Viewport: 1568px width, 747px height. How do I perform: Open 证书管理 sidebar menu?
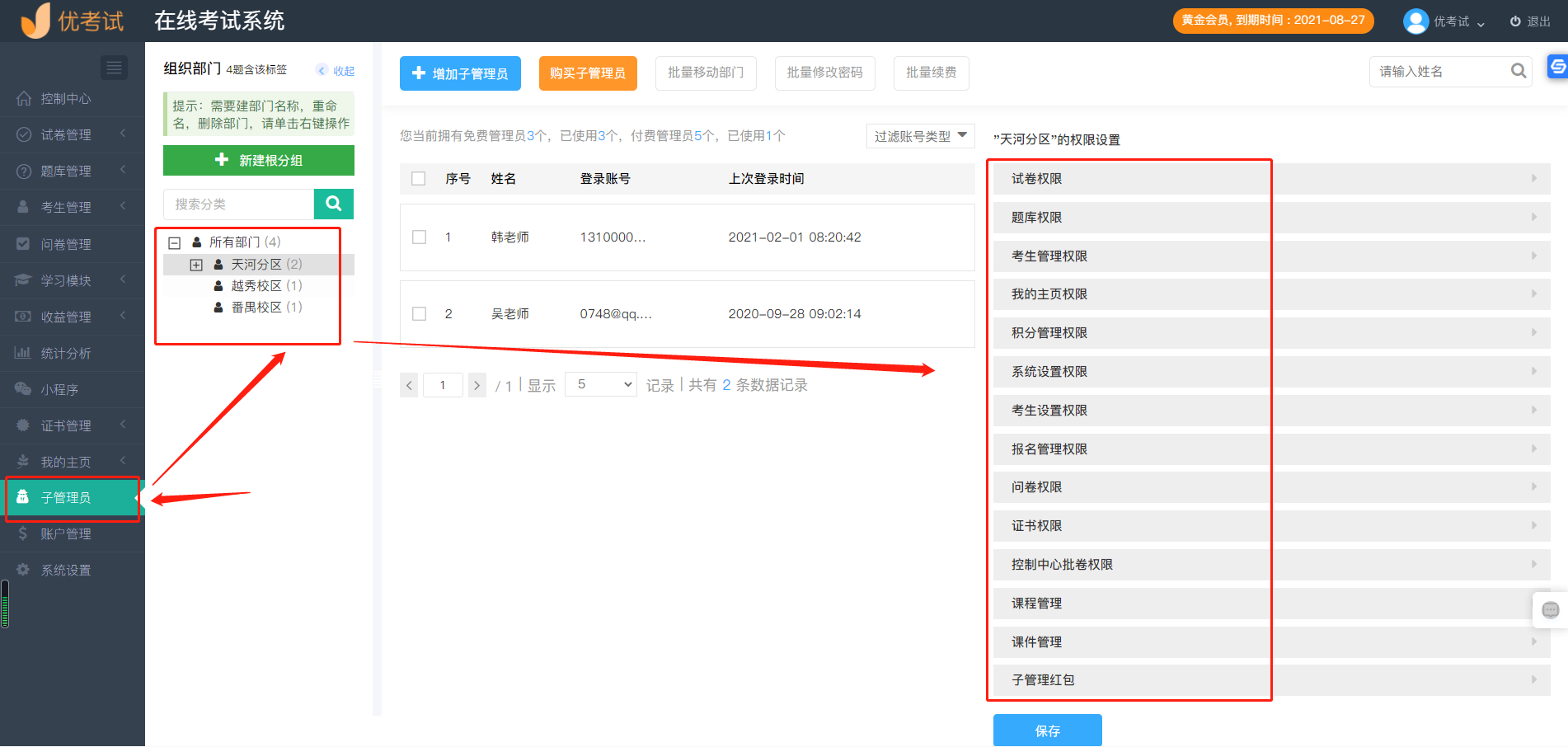click(73, 425)
